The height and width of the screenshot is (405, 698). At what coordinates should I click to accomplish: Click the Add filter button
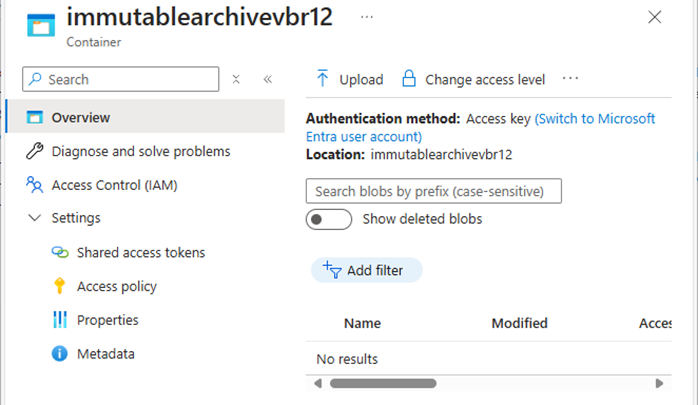coord(366,270)
